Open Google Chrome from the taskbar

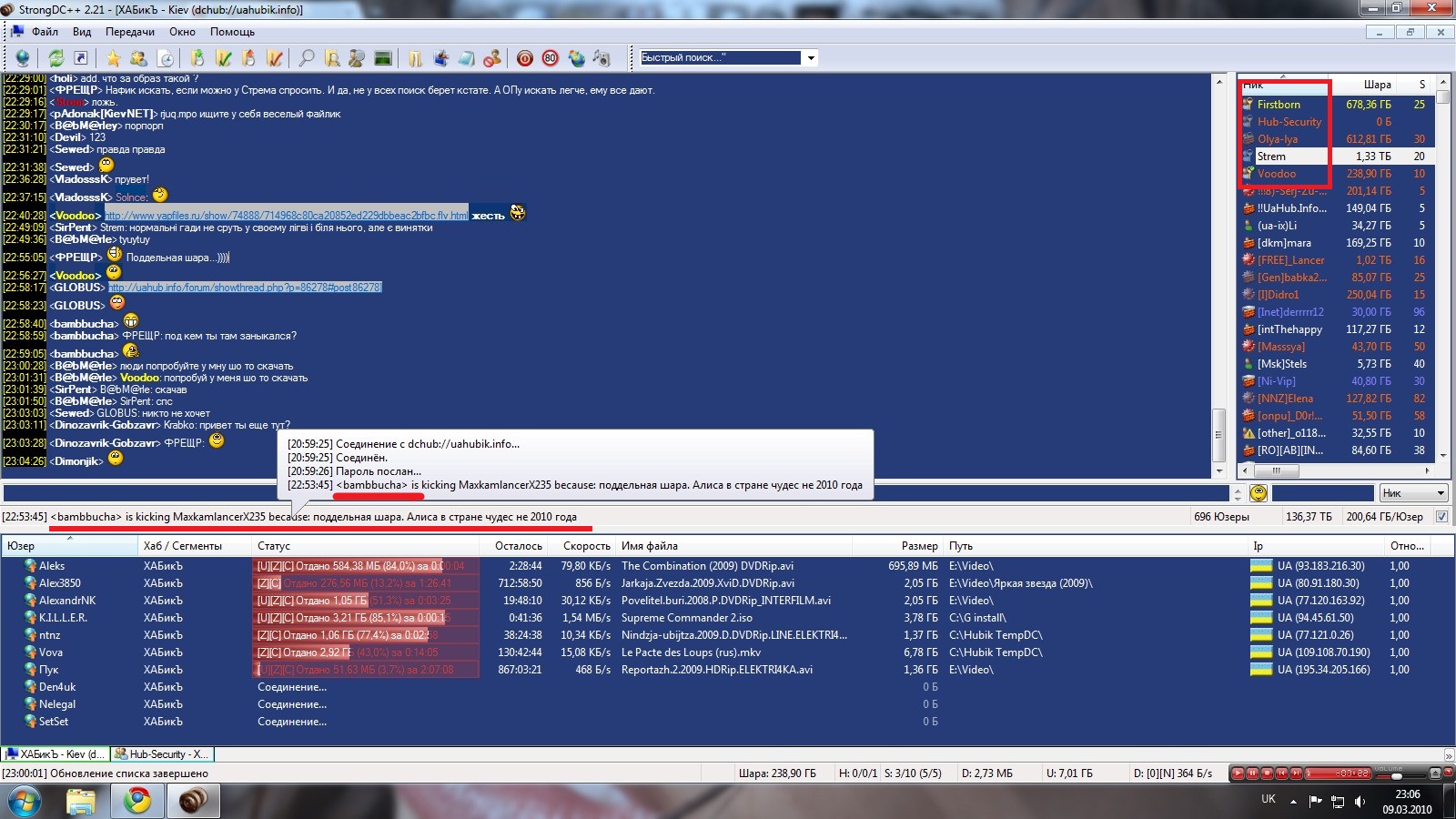click(137, 801)
